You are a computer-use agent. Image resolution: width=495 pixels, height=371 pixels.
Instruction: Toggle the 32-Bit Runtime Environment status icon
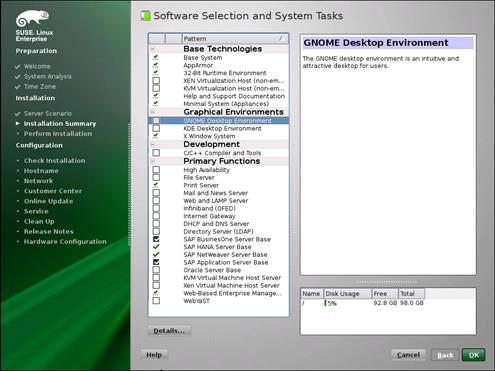tap(156, 73)
